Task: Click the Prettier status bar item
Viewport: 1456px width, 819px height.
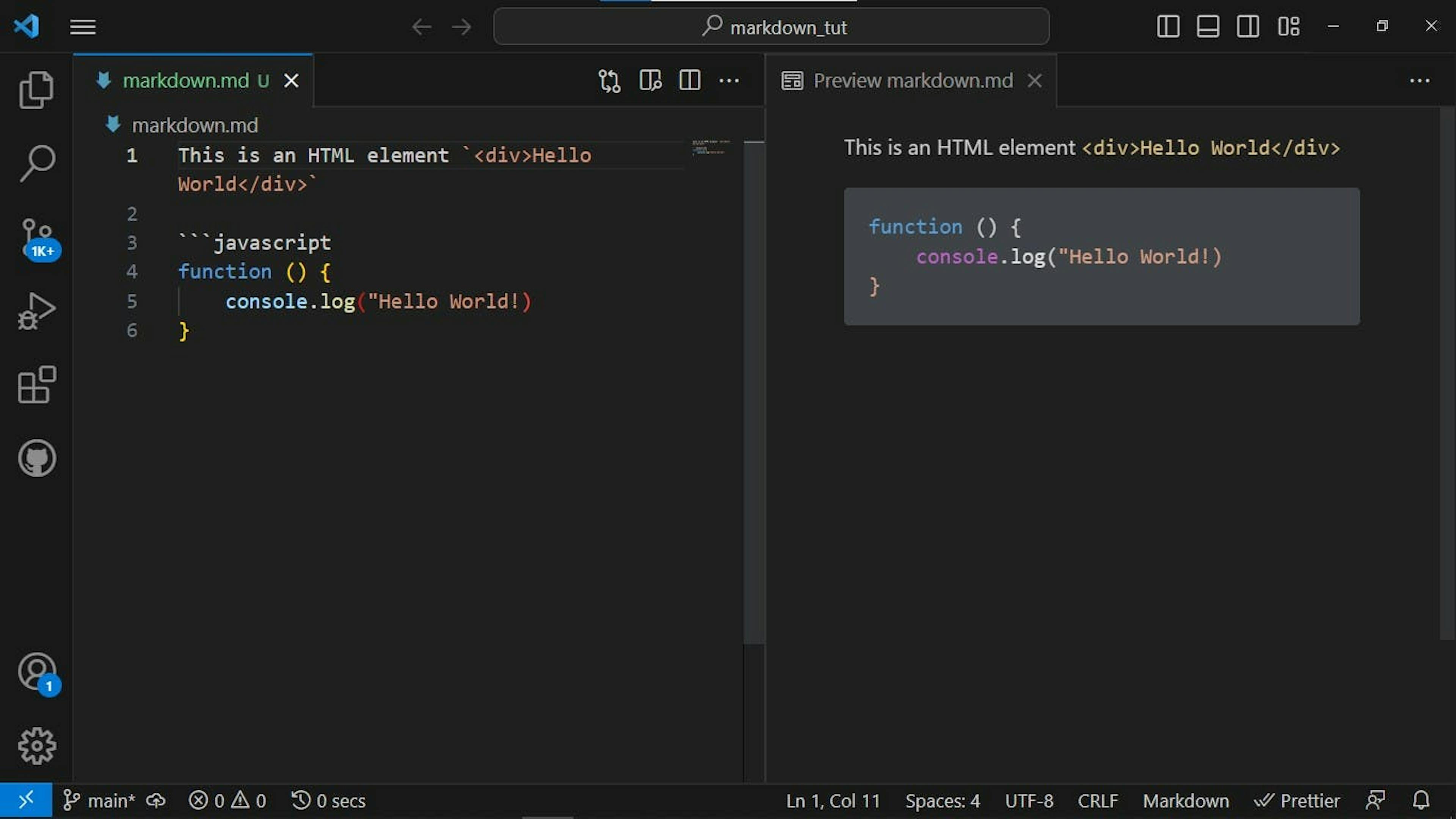Action: point(1297,800)
